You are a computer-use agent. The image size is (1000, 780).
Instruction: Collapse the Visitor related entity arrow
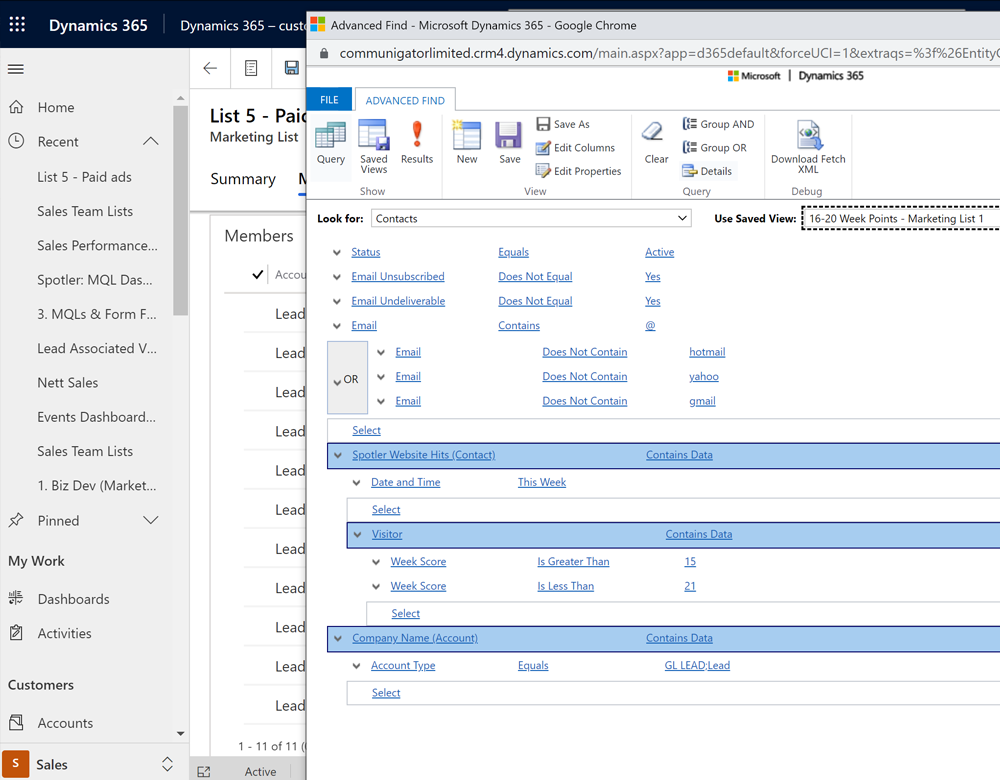click(x=357, y=534)
